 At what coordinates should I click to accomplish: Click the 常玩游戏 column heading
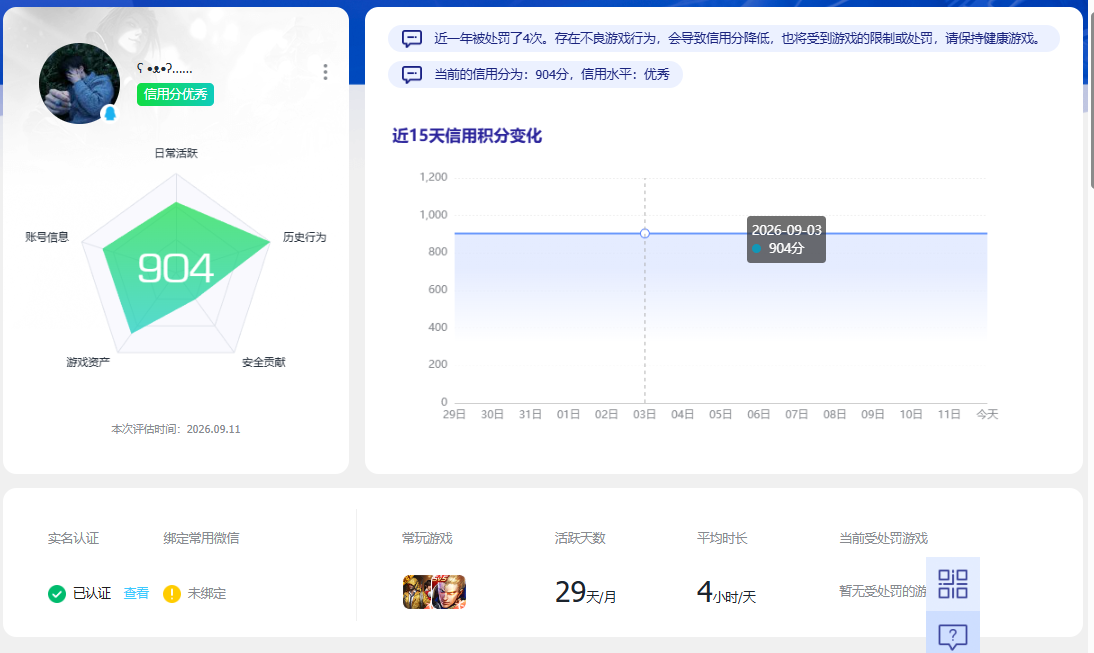pyautogui.click(x=427, y=538)
